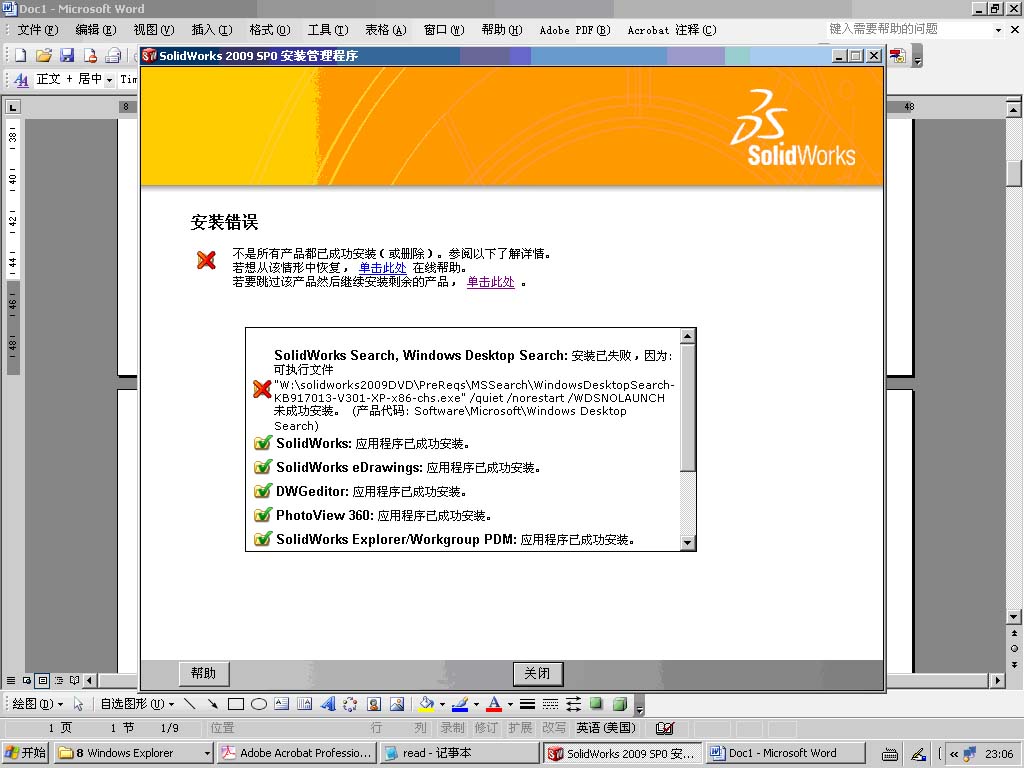Screen dimensions: 1024x768
Task: Expand Font Color dropdown arrow
Action: pos(510,704)
